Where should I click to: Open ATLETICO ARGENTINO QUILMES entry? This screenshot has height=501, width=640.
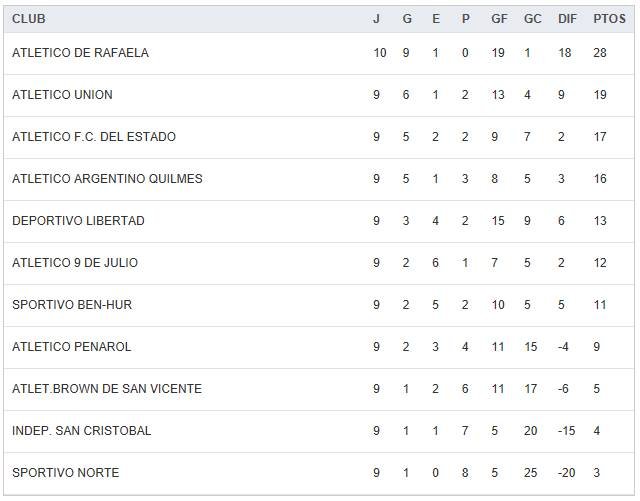(x=107, y=179)
